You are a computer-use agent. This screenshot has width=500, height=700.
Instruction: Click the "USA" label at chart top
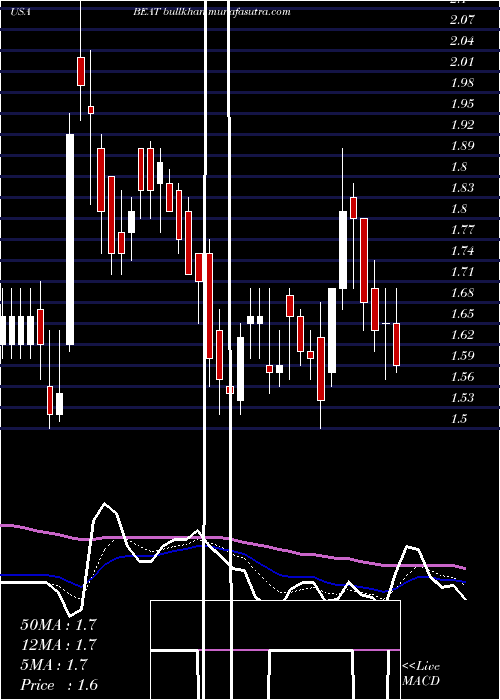[x=21, y=12]
